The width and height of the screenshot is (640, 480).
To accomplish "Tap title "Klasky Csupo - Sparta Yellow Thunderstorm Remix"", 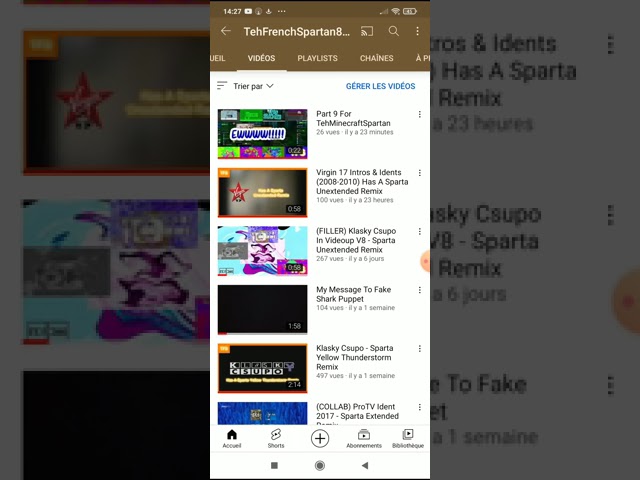I will 355,357.
